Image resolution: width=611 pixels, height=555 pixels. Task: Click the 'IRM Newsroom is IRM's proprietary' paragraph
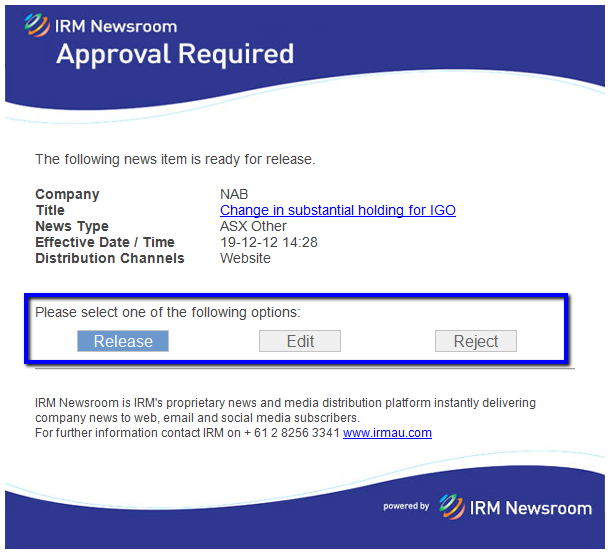285,410
